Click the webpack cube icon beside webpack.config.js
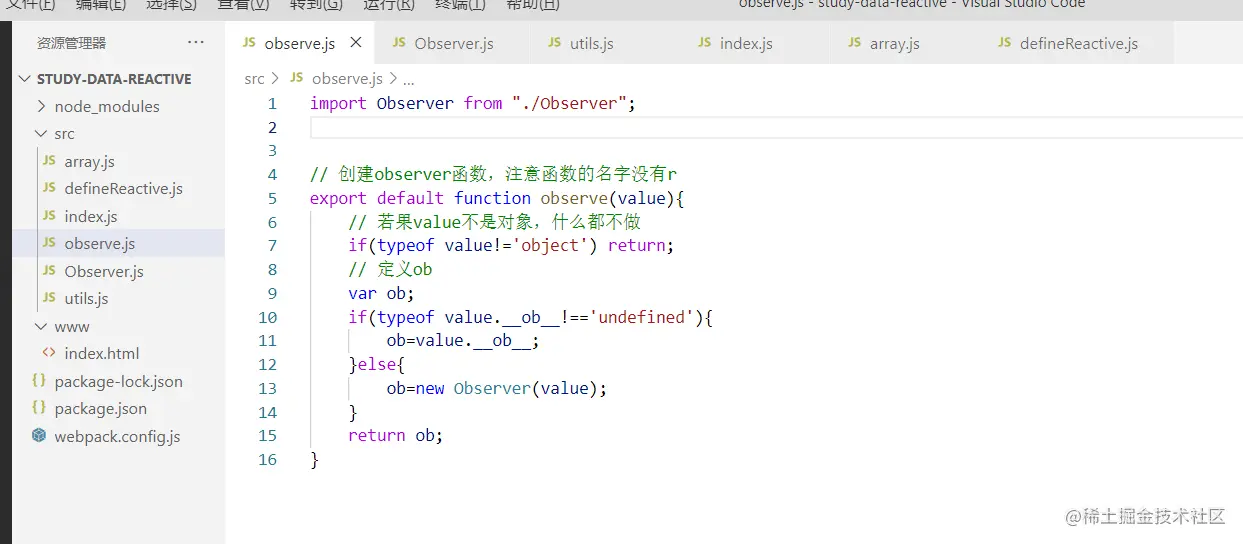The image size is (1243, 544). 39,436
